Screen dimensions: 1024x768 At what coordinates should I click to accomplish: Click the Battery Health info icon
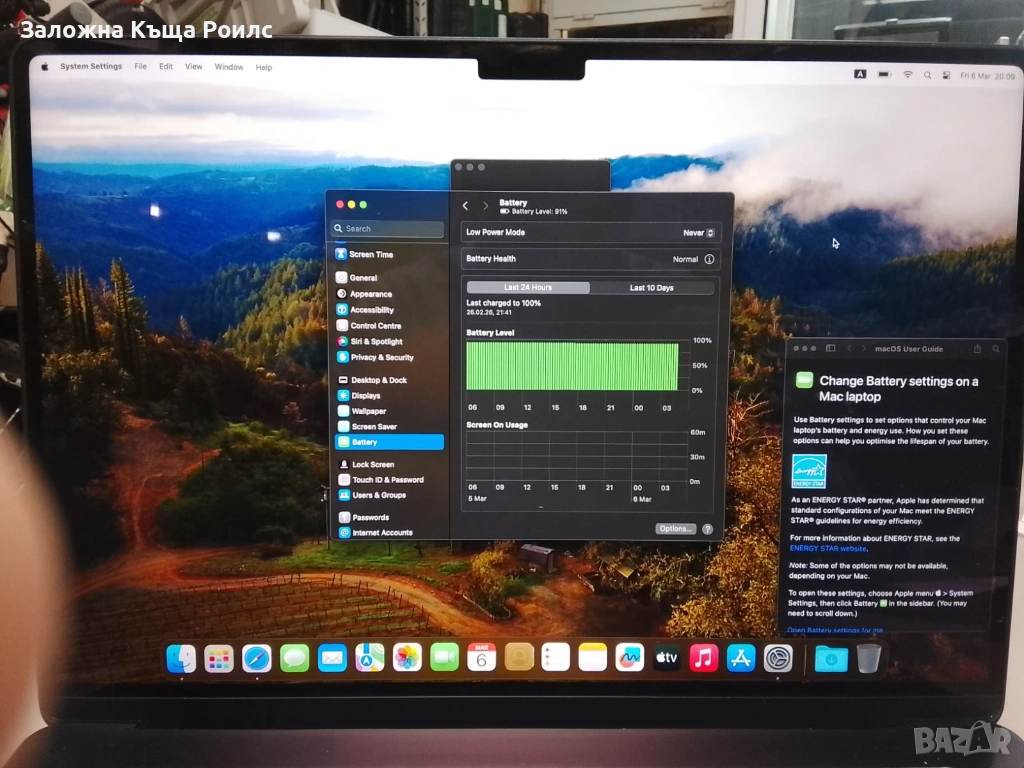click(x=709, y=259)
